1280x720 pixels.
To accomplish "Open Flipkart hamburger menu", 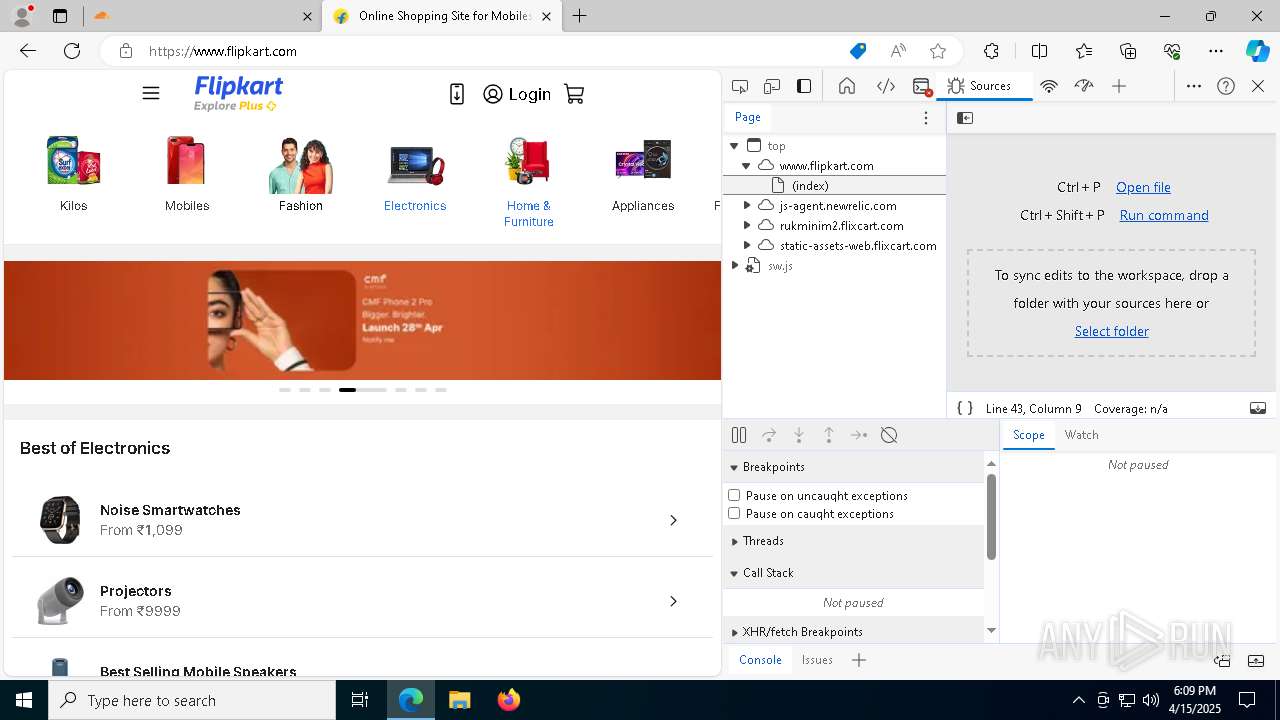I will (151, 93).
